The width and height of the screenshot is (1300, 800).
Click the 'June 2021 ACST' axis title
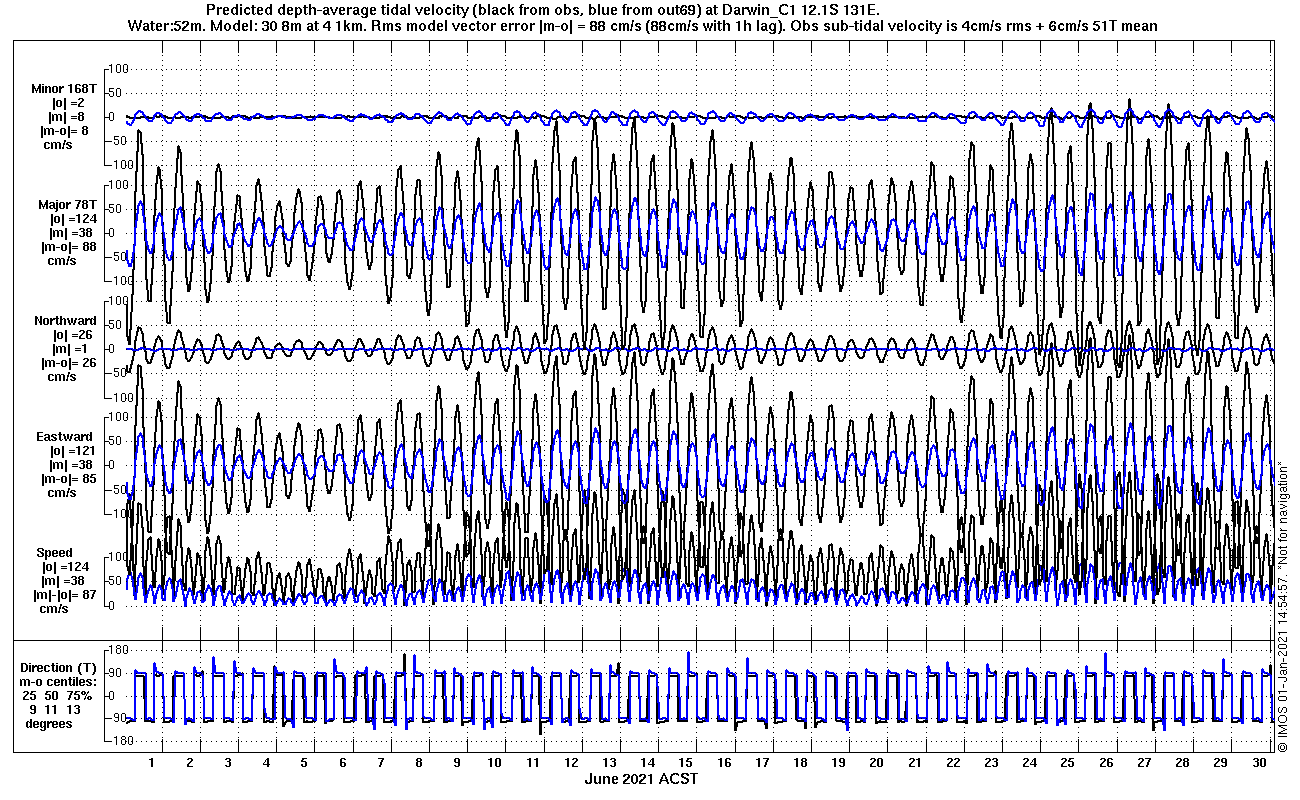point(641,779)
